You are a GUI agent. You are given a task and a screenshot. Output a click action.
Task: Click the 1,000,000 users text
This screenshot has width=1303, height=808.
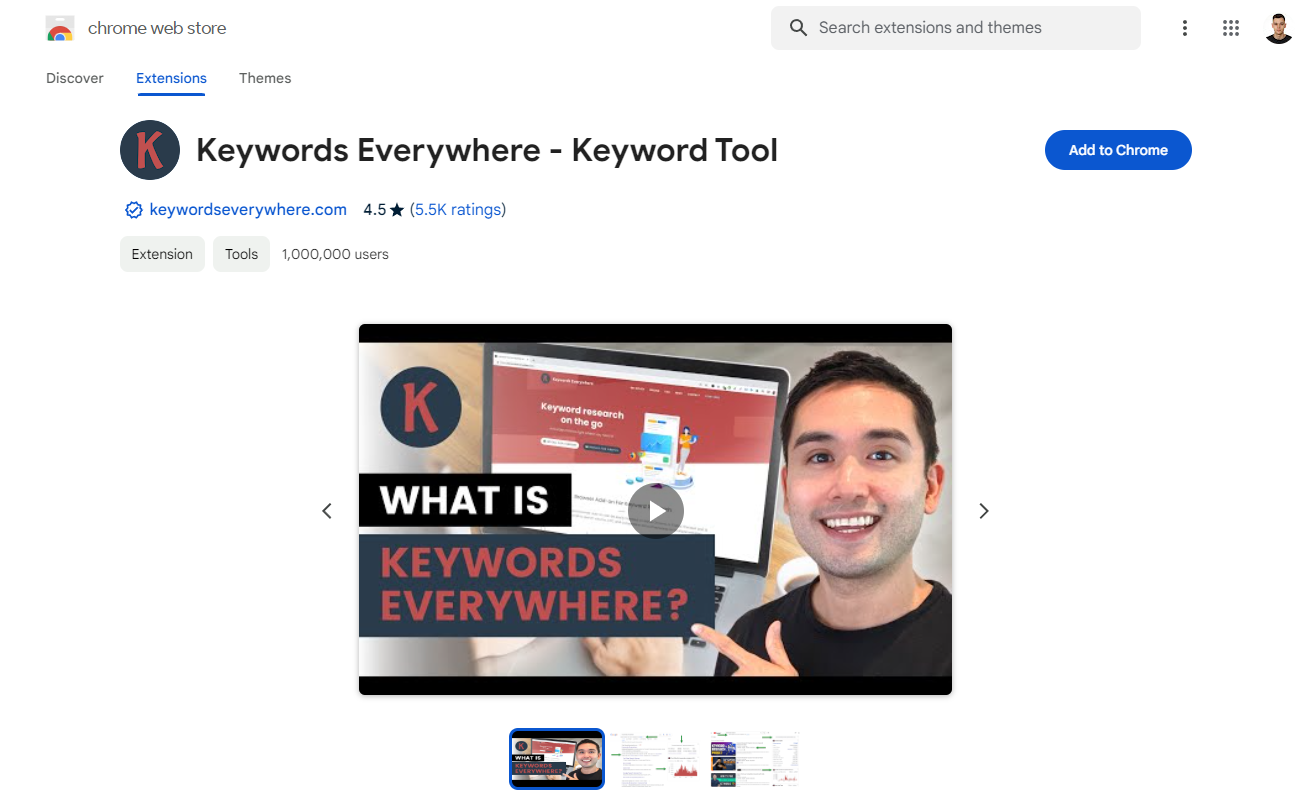coord(335,254)
